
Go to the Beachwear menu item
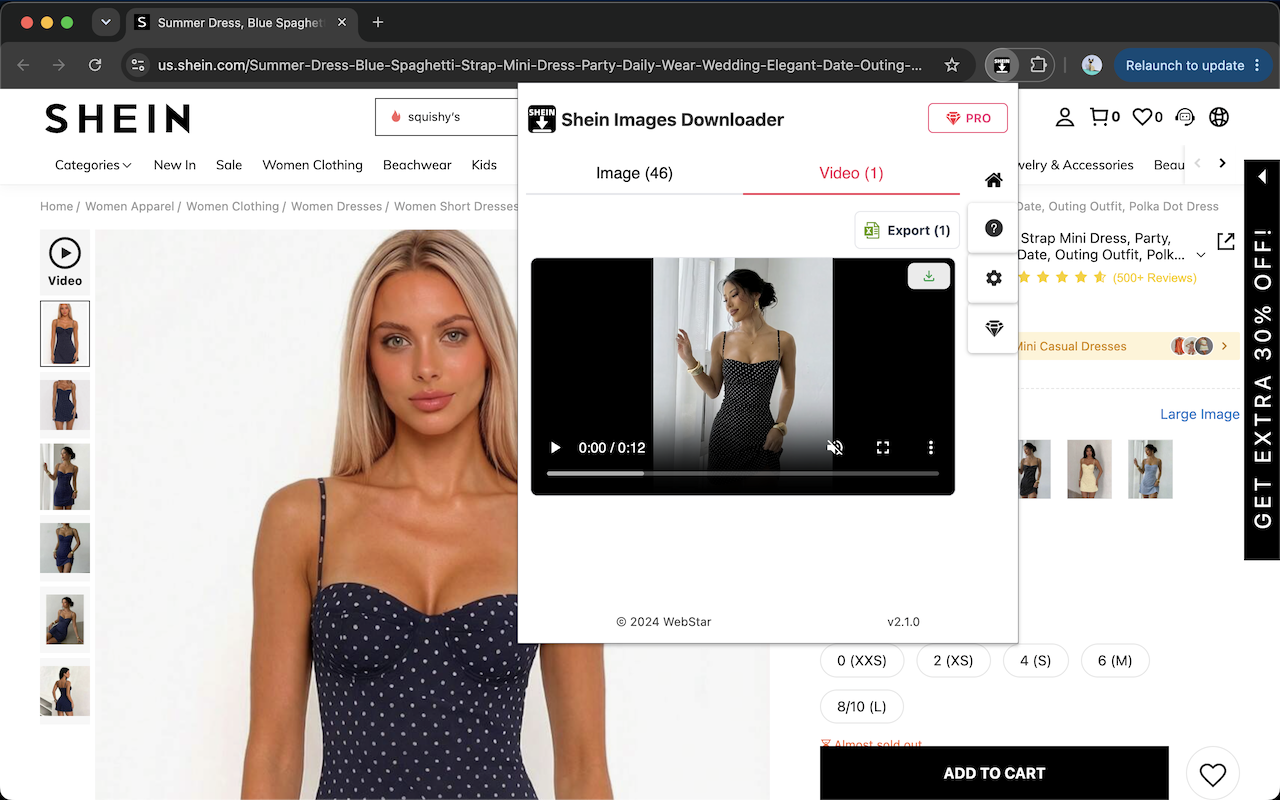417,165
